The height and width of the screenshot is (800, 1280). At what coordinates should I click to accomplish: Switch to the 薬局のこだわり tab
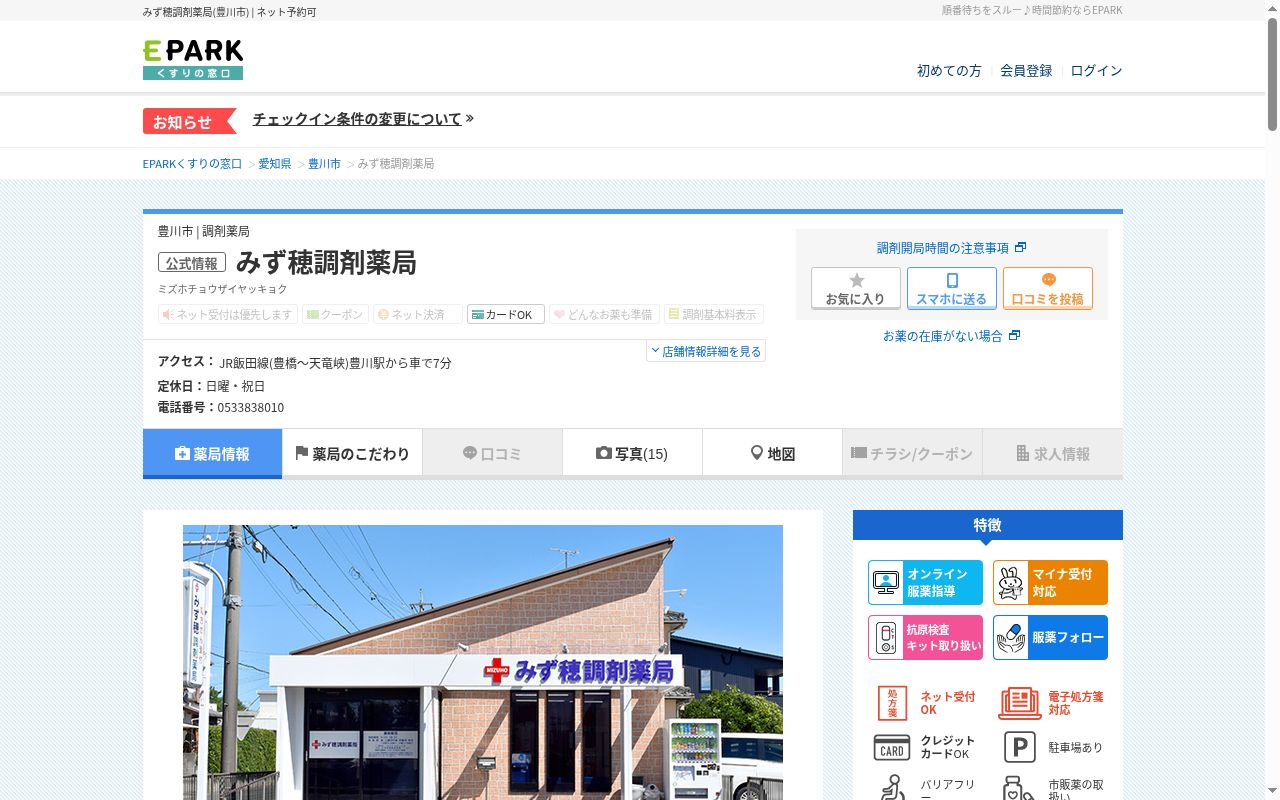point(352,453)
